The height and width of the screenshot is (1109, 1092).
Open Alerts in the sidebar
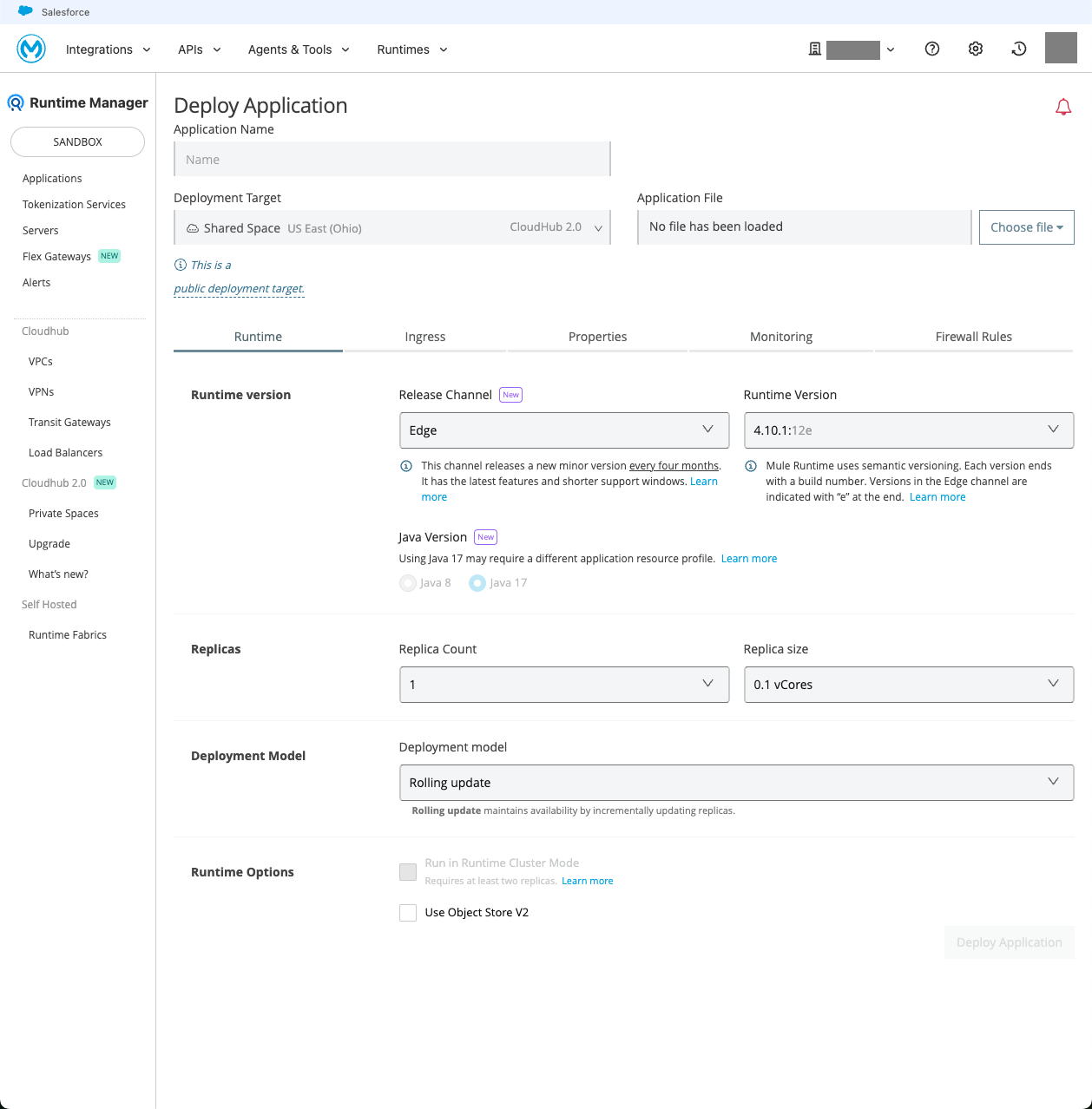[36, 283]
